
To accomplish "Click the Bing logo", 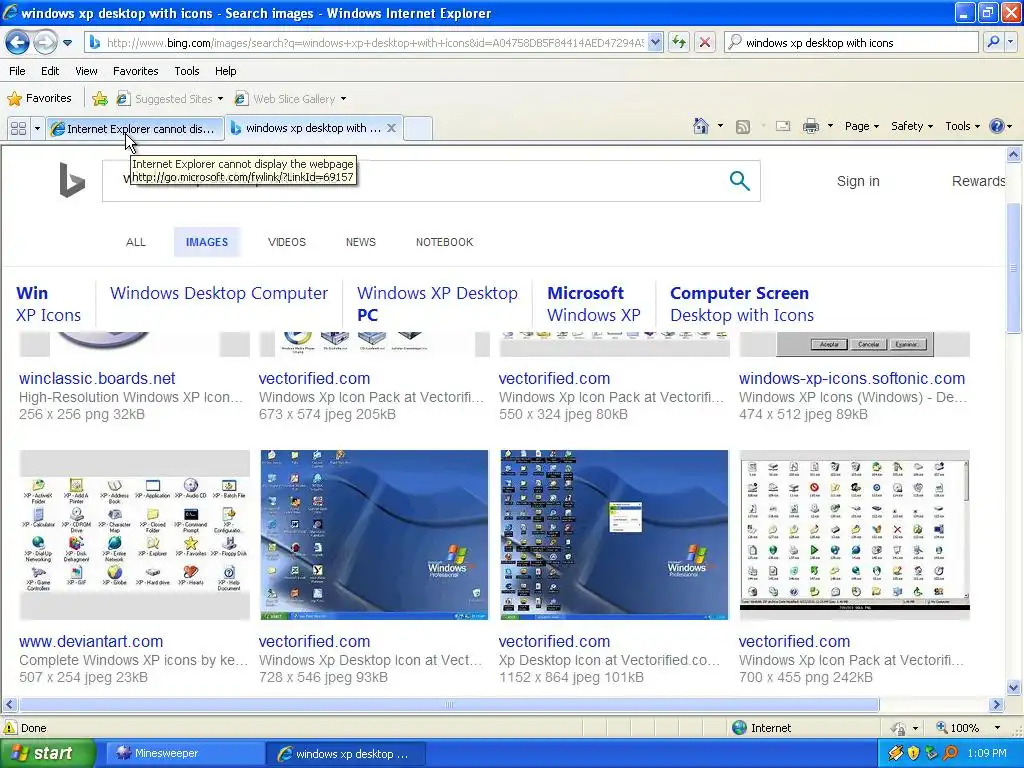I will tap(72, 180).
